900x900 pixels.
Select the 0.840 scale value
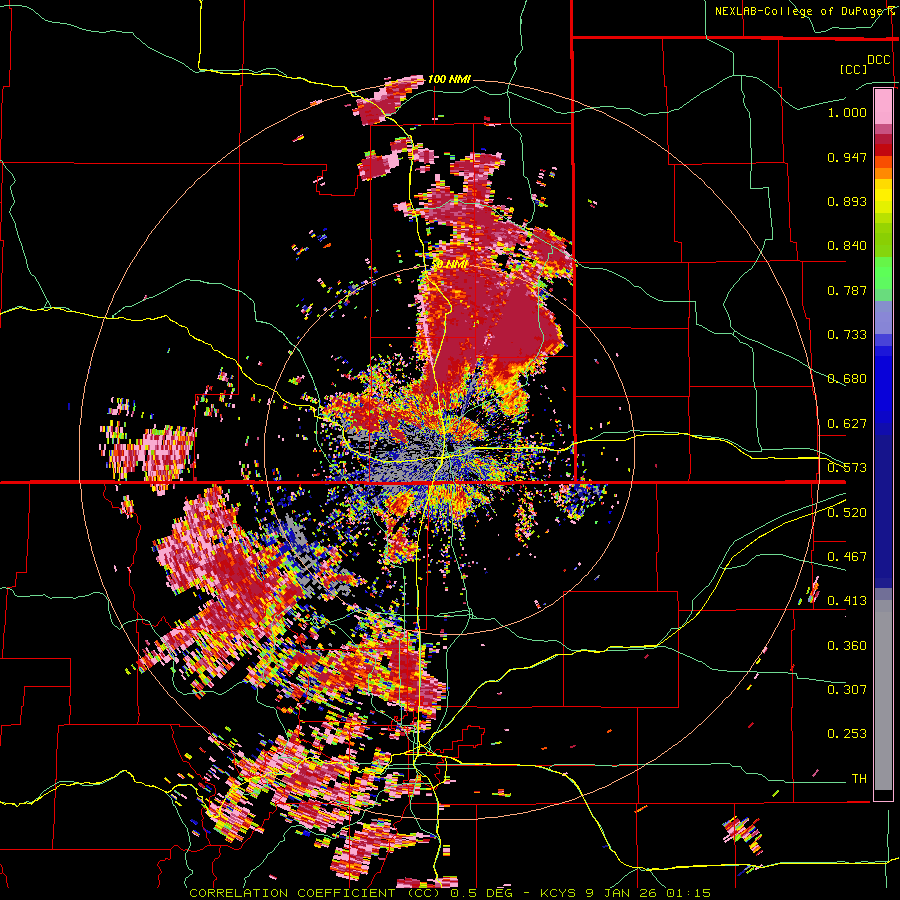pyautogui.click(x=847, y=246)
